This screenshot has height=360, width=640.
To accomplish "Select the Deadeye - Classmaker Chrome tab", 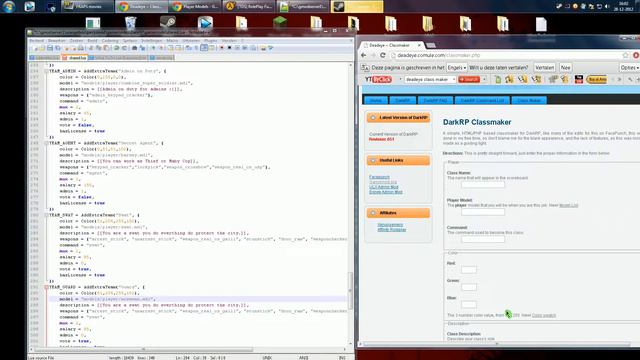I will click(390, 45).
